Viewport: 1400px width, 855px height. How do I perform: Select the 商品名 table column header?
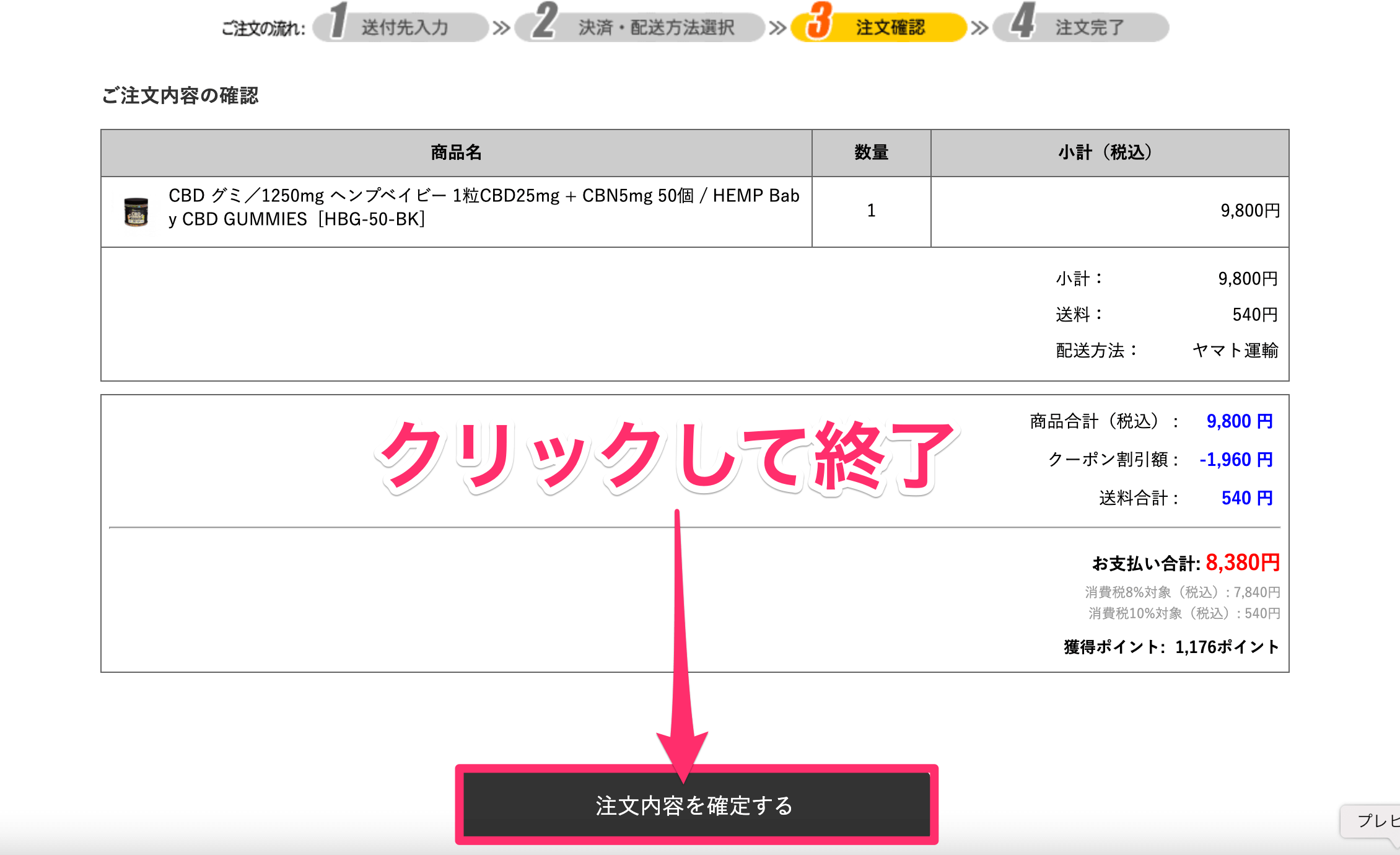456,152
